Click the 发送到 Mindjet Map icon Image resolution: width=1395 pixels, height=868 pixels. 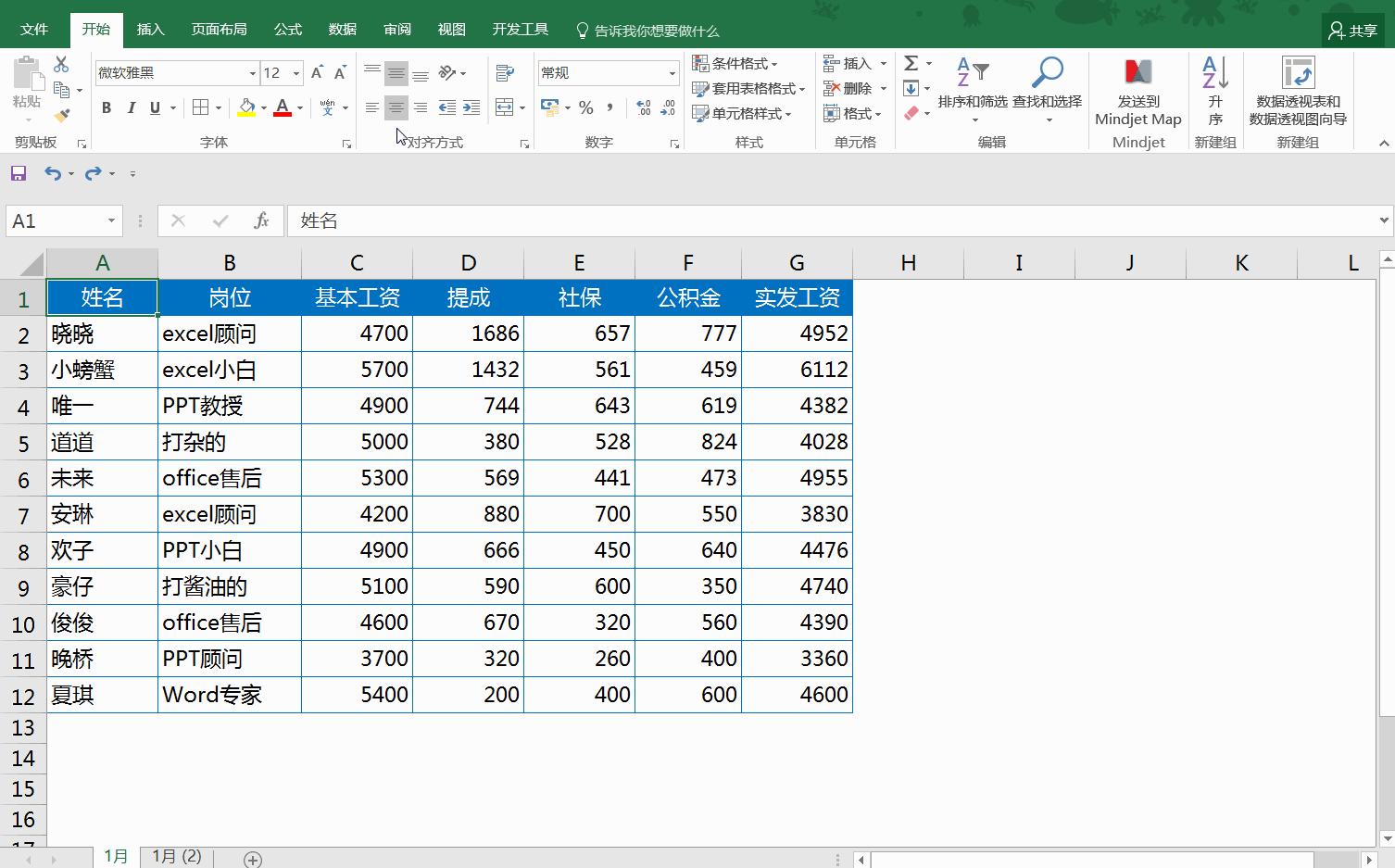point(1137,88)
